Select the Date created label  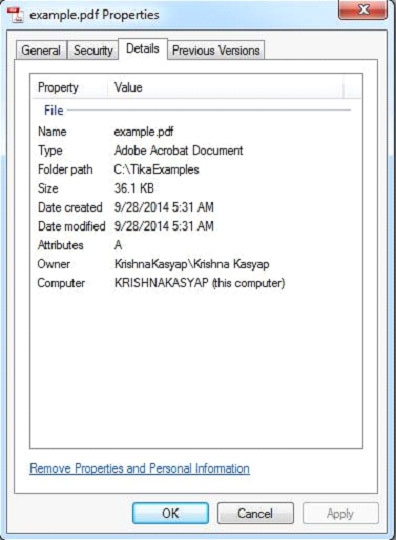70,207
